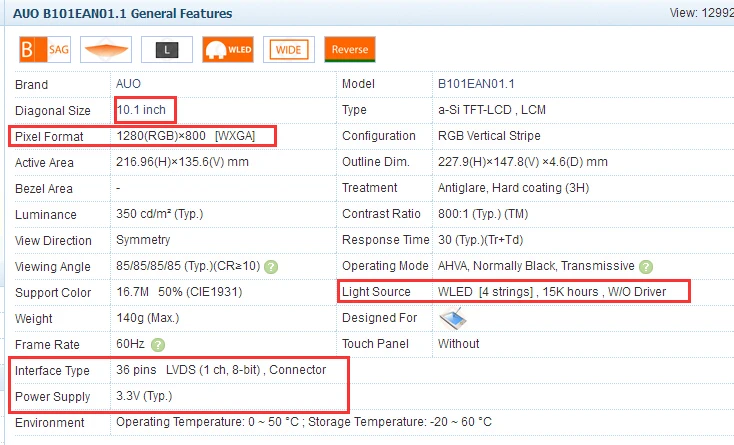The image size is (734, 445).
Task: Select the Touch Panel value Without
Action: point(458,344)
